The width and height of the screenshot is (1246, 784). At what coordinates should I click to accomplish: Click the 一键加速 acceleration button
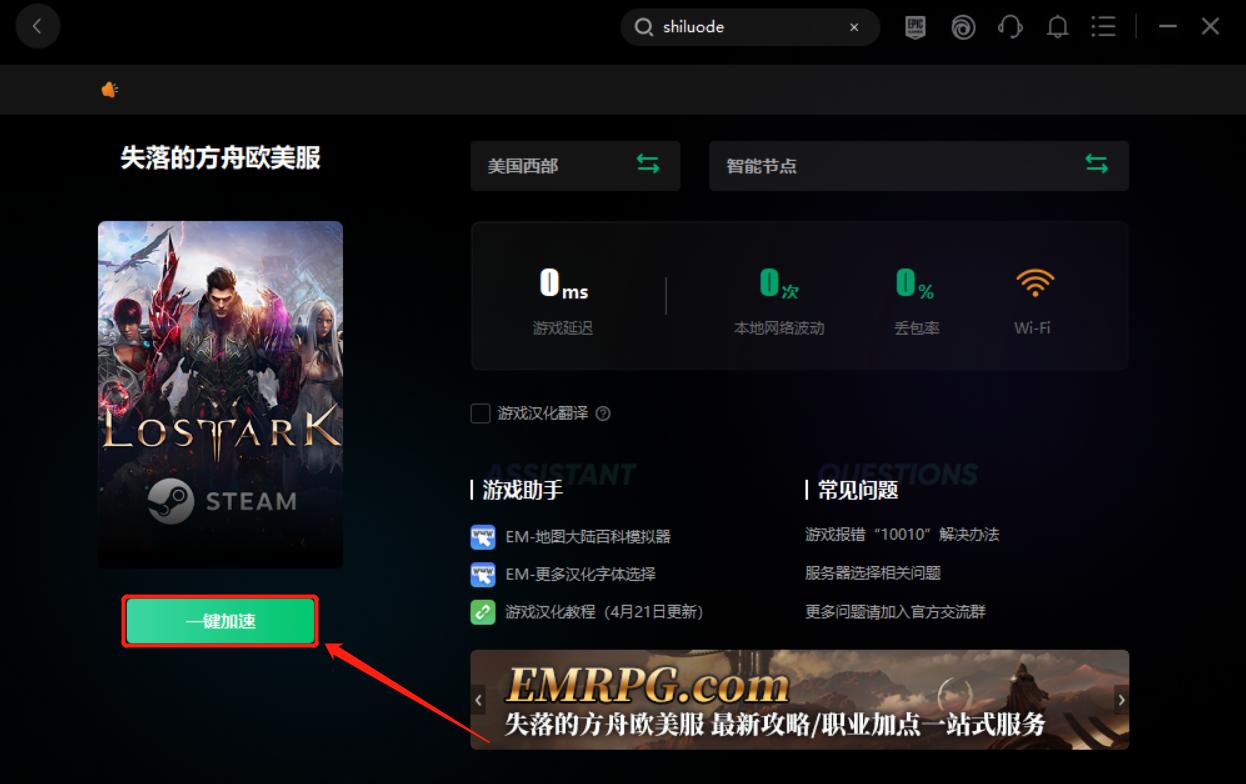click(x=219, y=621)
